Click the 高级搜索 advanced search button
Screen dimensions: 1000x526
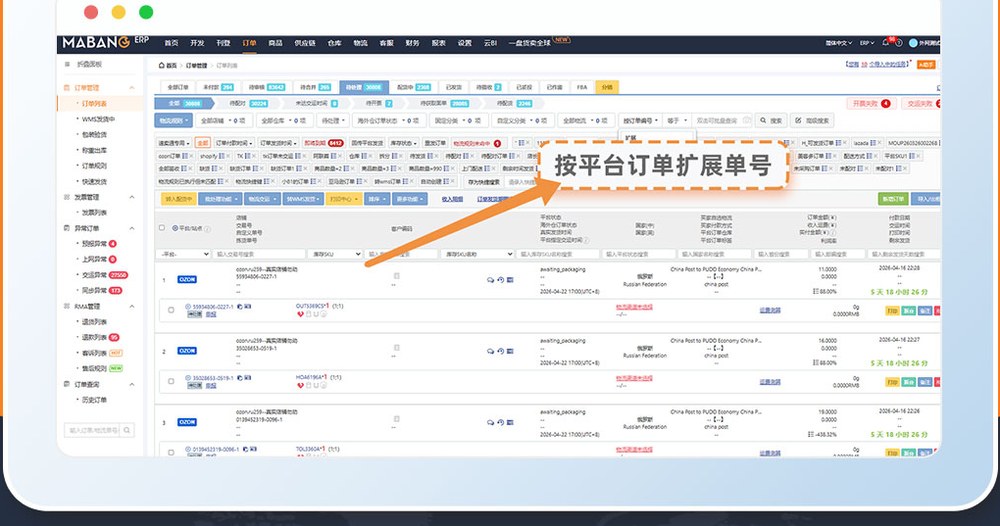[x=812, y=121]
